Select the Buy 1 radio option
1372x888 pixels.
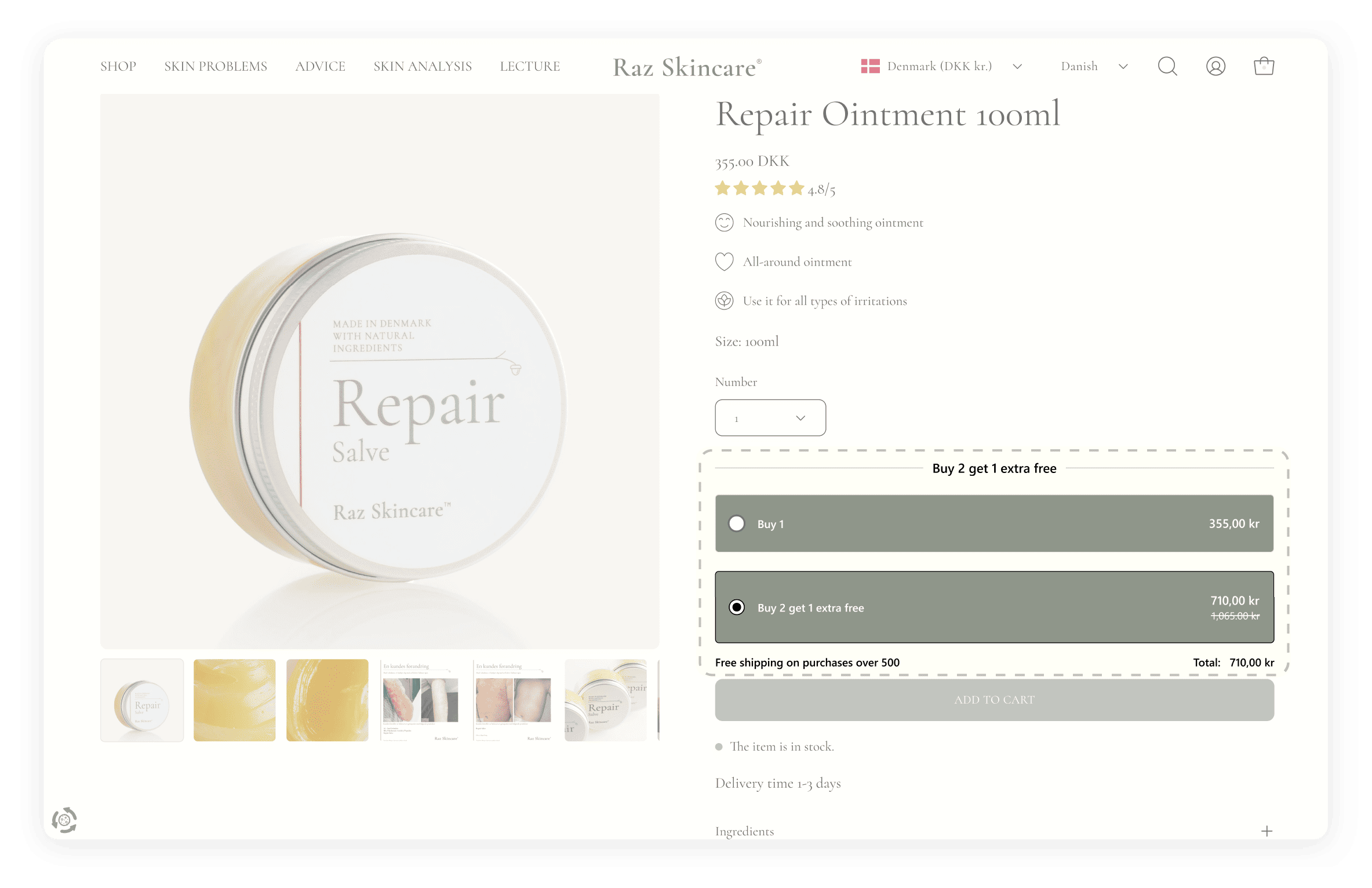coord(737,523)
